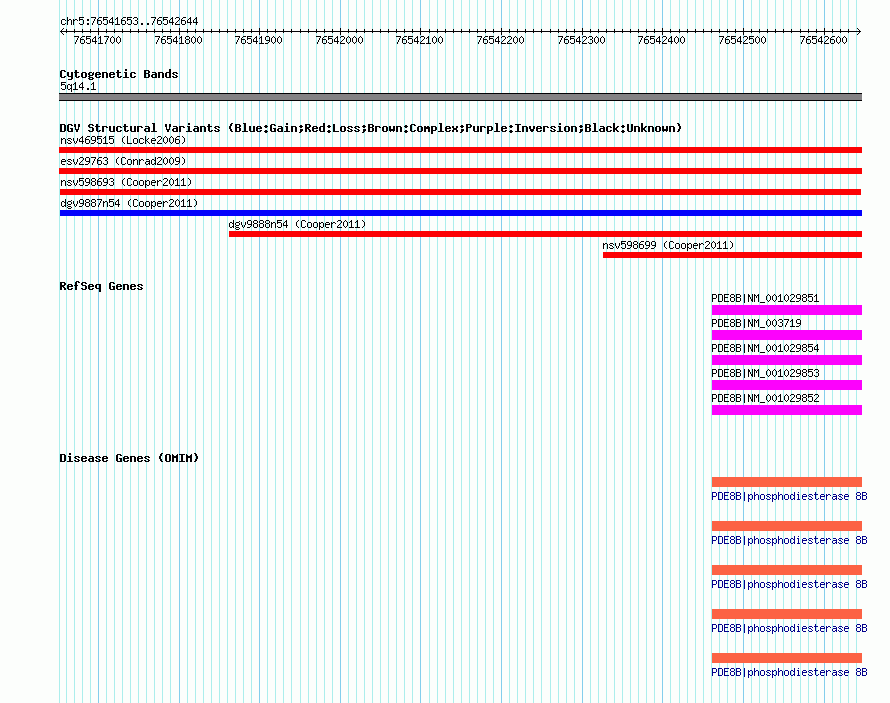
Task: Click the magenta bar under NM_001029851
Action: coord(787,310)
